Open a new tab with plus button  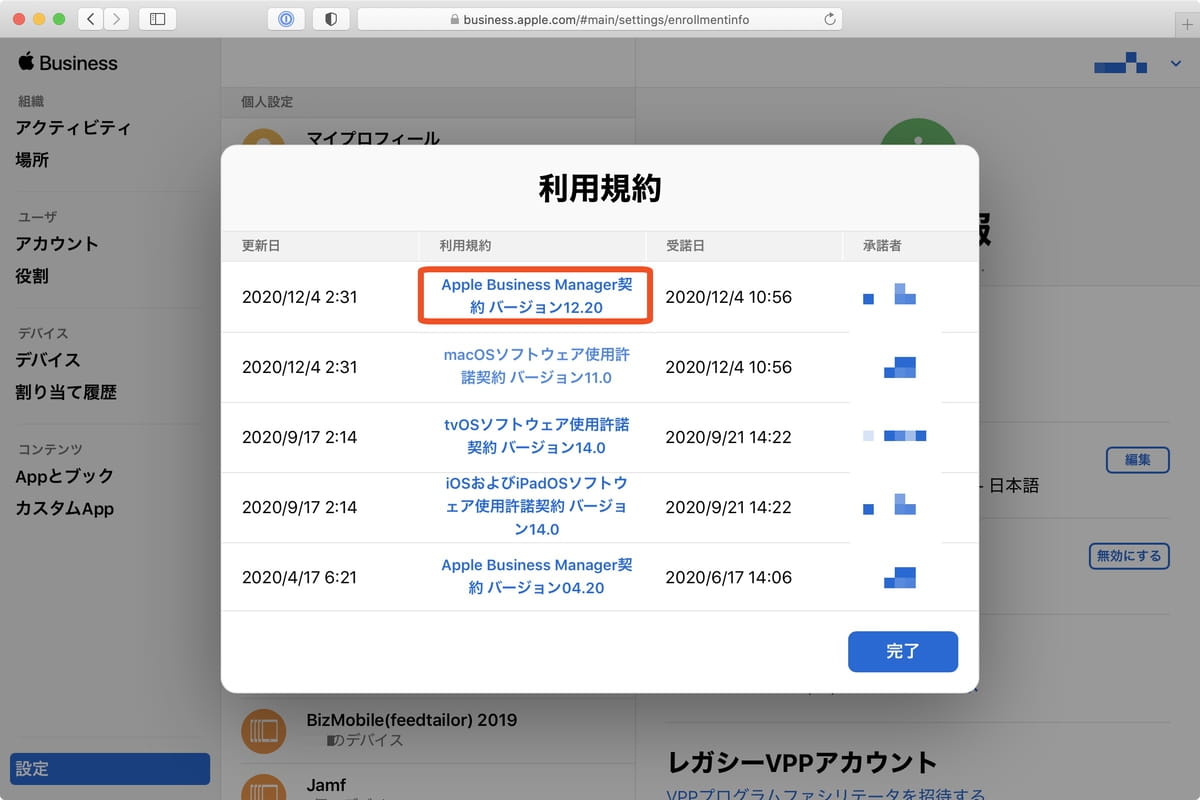[1187, 24]
